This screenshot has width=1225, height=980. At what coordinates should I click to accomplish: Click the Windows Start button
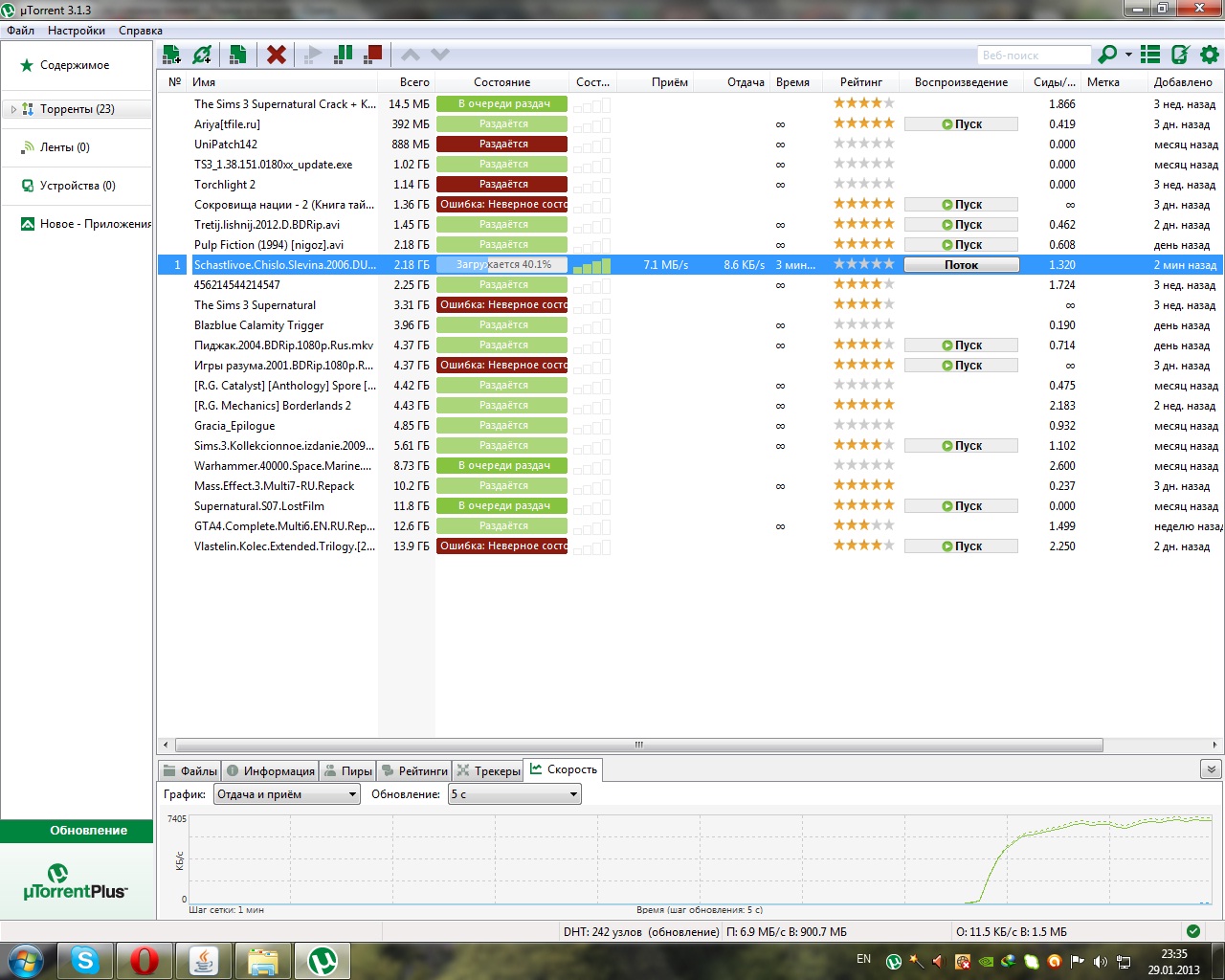pos(25,960)
